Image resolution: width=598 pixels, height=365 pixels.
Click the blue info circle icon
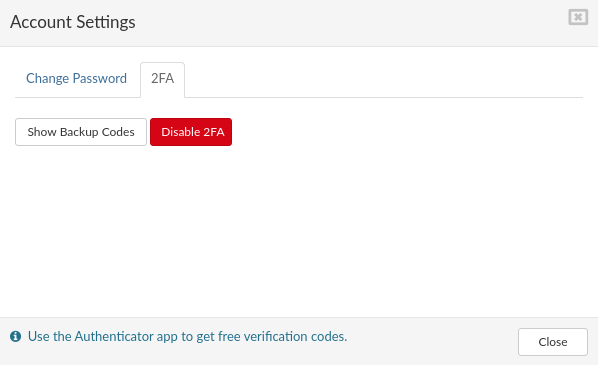[x=16, y=336]
